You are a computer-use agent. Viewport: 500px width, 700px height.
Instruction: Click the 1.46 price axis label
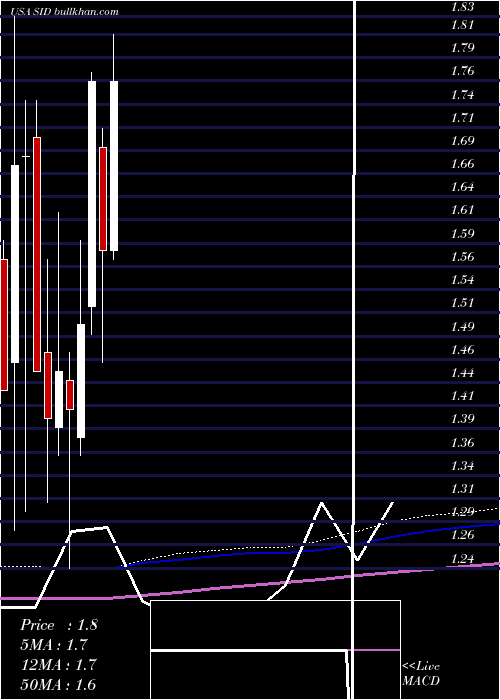click(462, 349)
